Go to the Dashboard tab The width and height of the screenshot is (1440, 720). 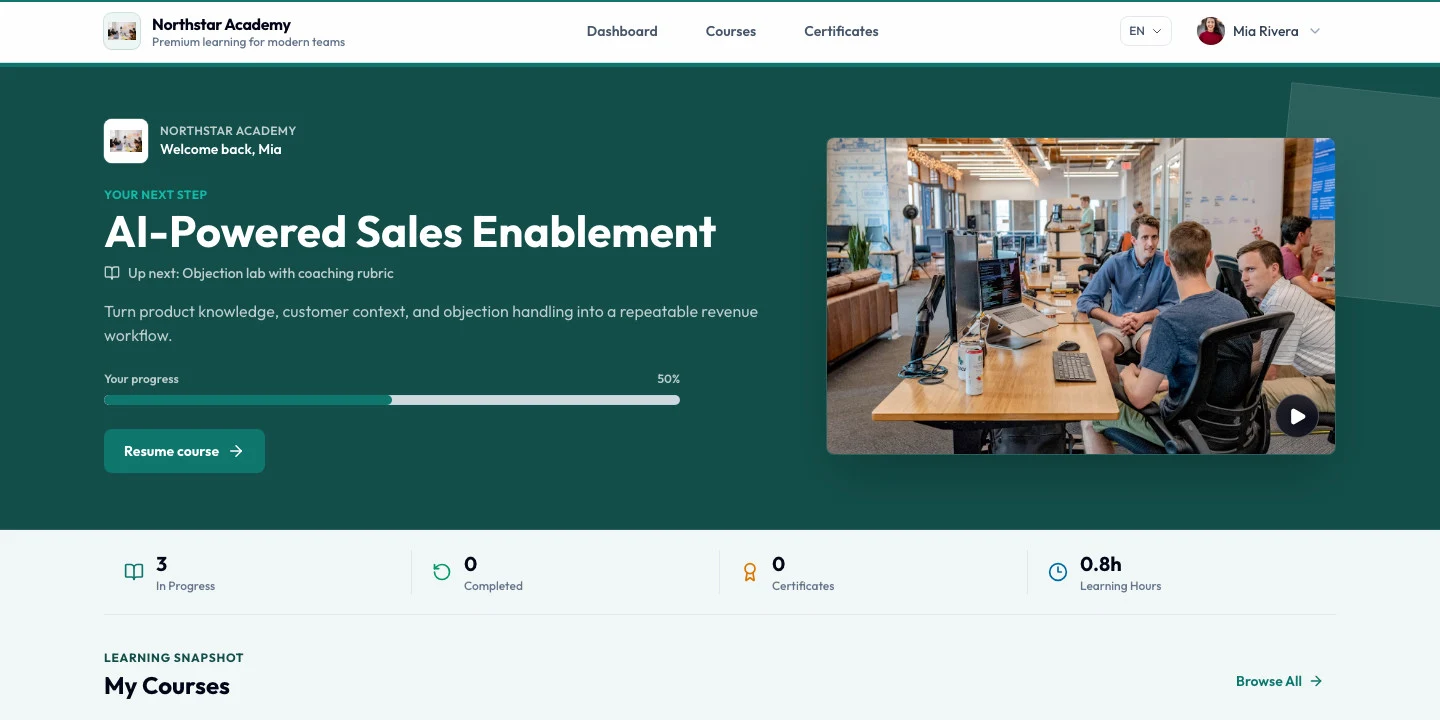click(x=622, y=31)
